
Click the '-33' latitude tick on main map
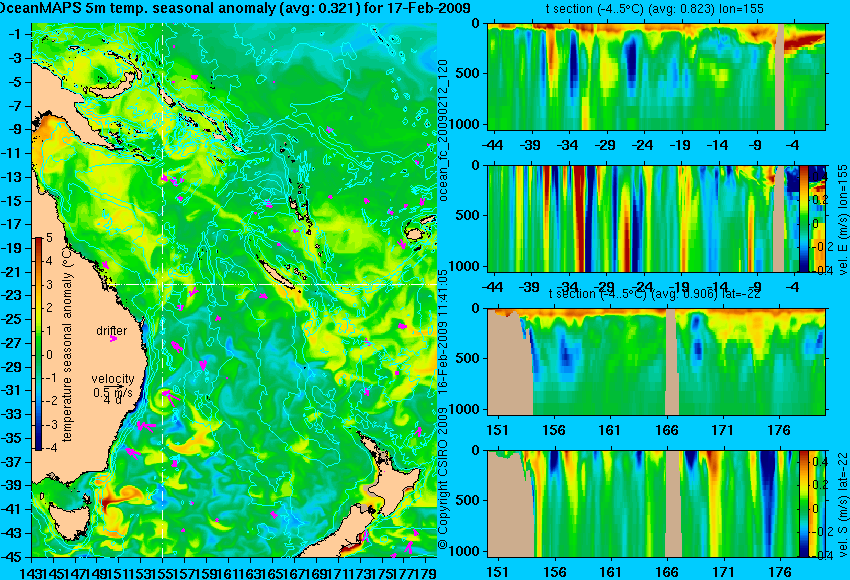tap(14, 414)
